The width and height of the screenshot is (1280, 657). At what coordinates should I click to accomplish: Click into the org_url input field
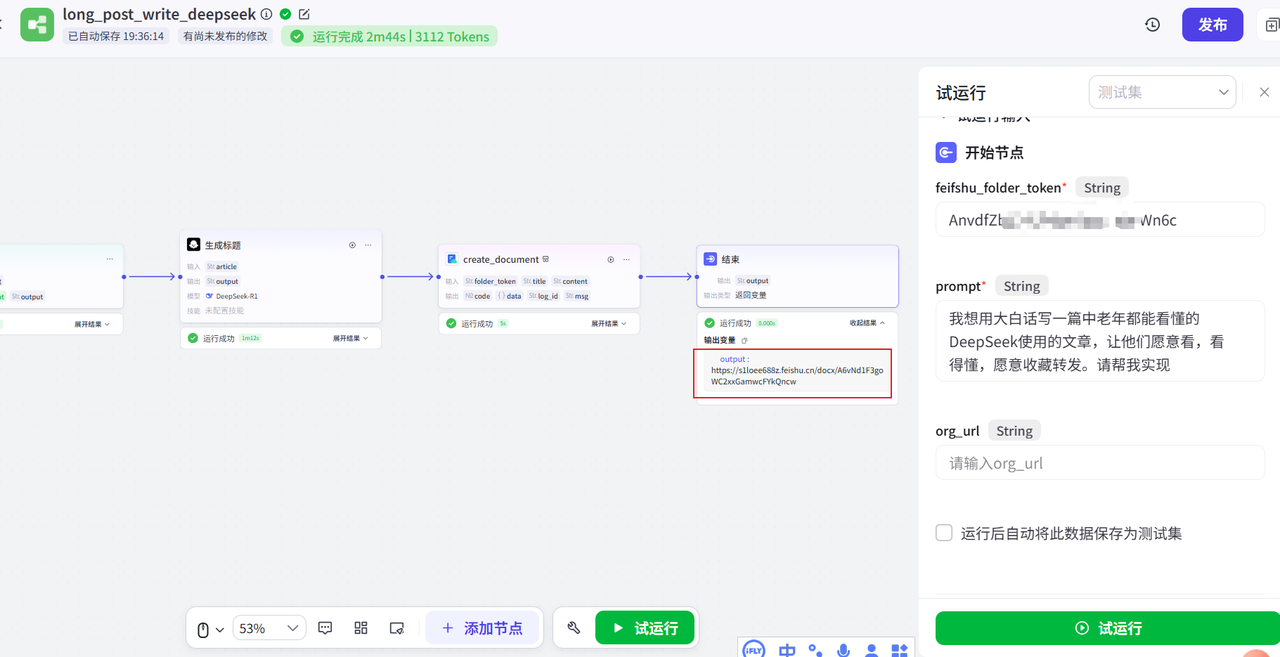(x=1100, y=463)
